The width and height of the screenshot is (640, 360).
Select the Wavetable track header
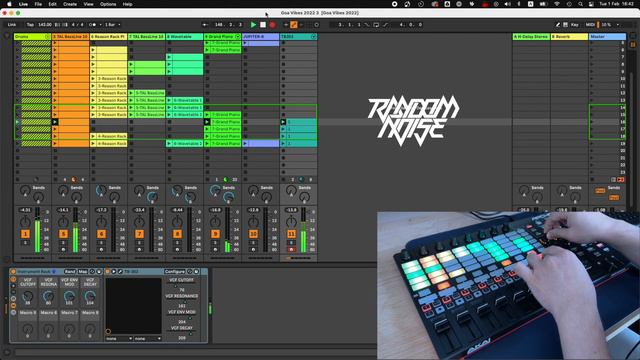[184, 37]
